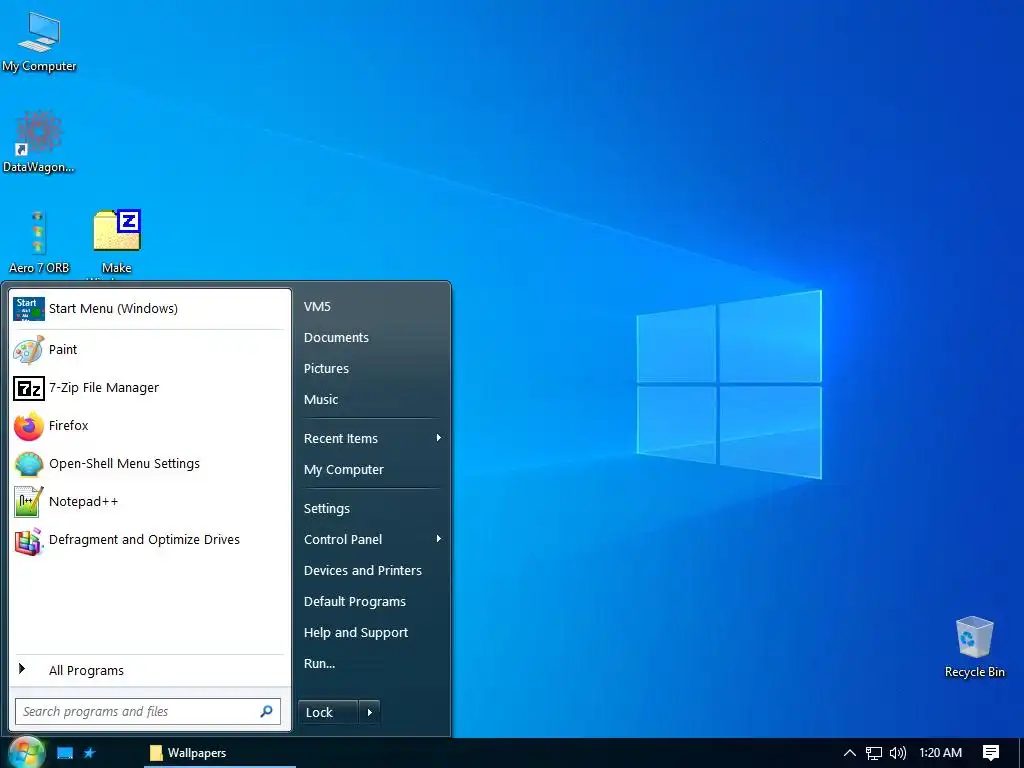Screen dimensions: 1024x768
Task: Open Default Programs entry
Action: [x=355, y=601]
